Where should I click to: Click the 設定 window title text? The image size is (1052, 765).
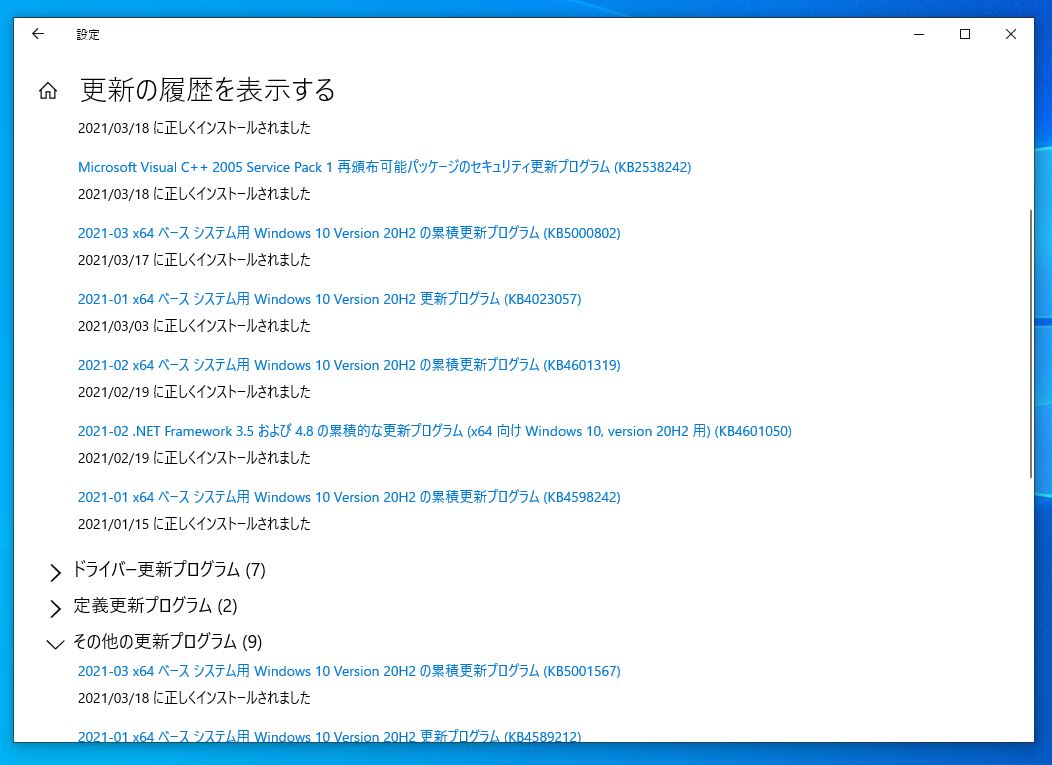pos(88,34)
